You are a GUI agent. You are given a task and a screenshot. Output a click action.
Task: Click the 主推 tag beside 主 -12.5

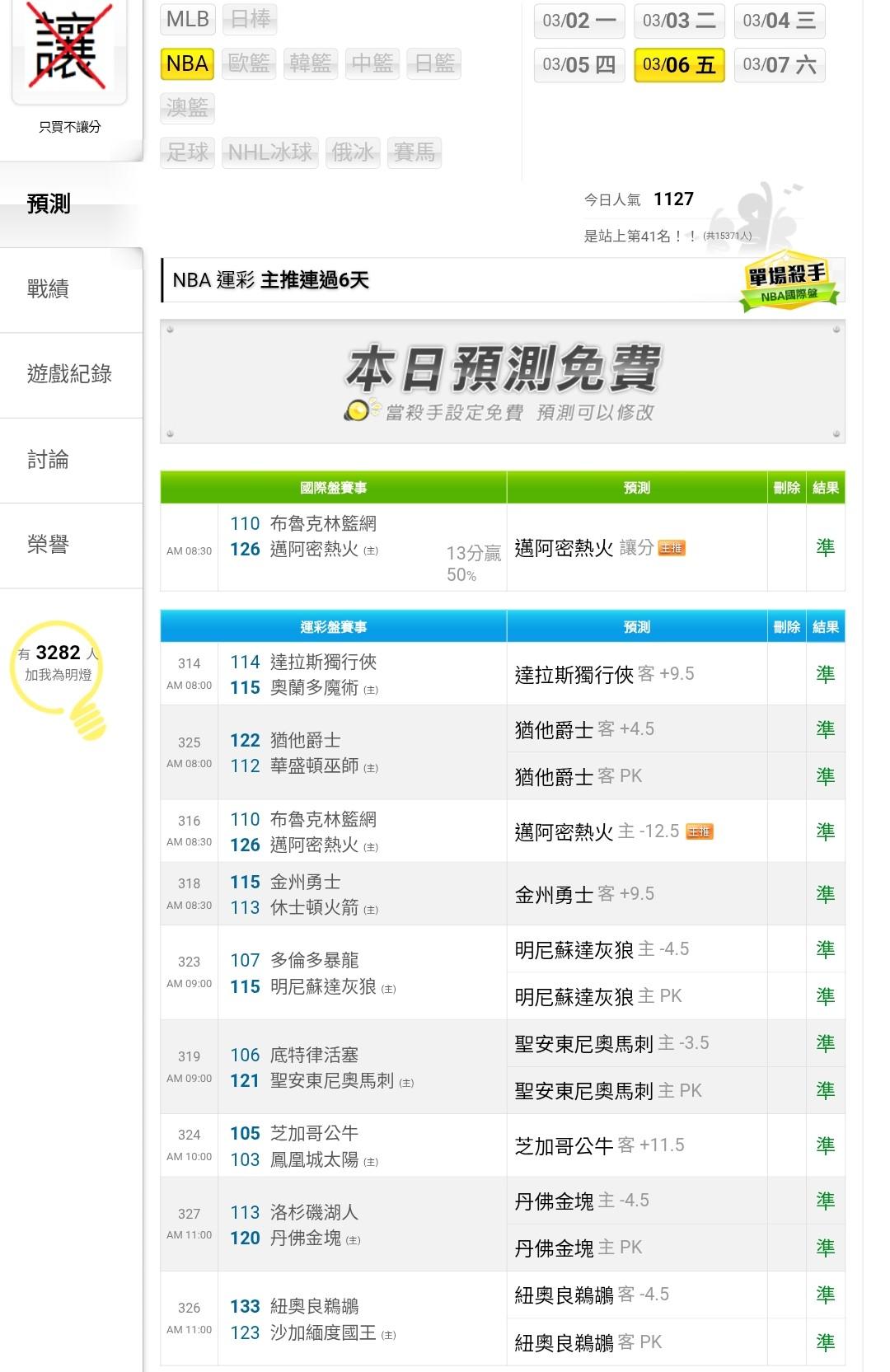(x=699, y=832)
